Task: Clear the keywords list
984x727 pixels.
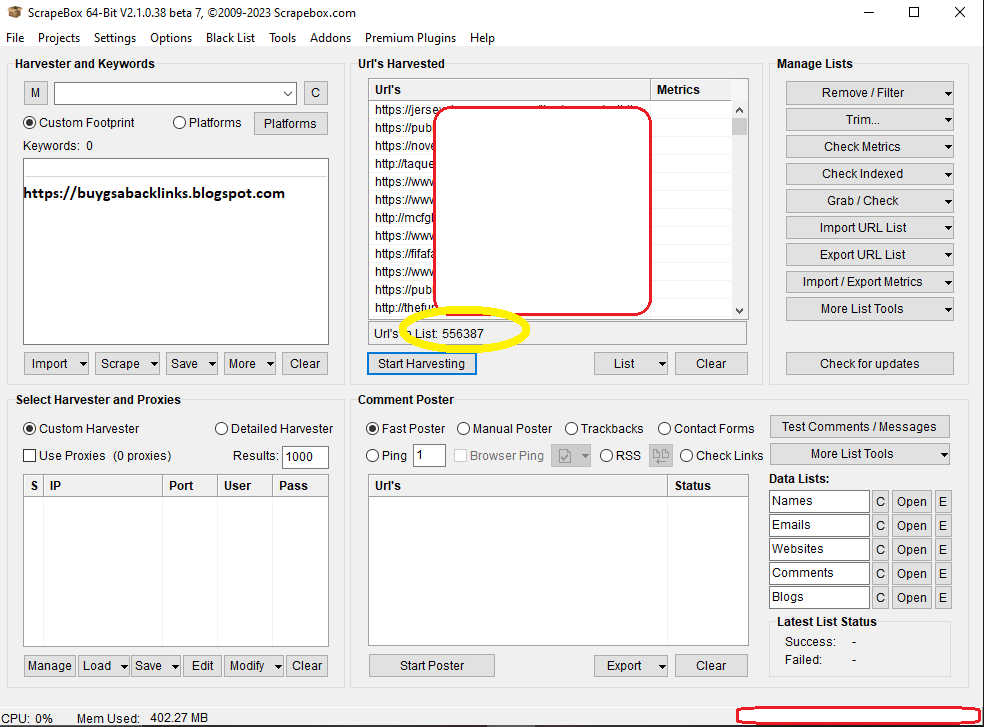Action: (304, 364)
